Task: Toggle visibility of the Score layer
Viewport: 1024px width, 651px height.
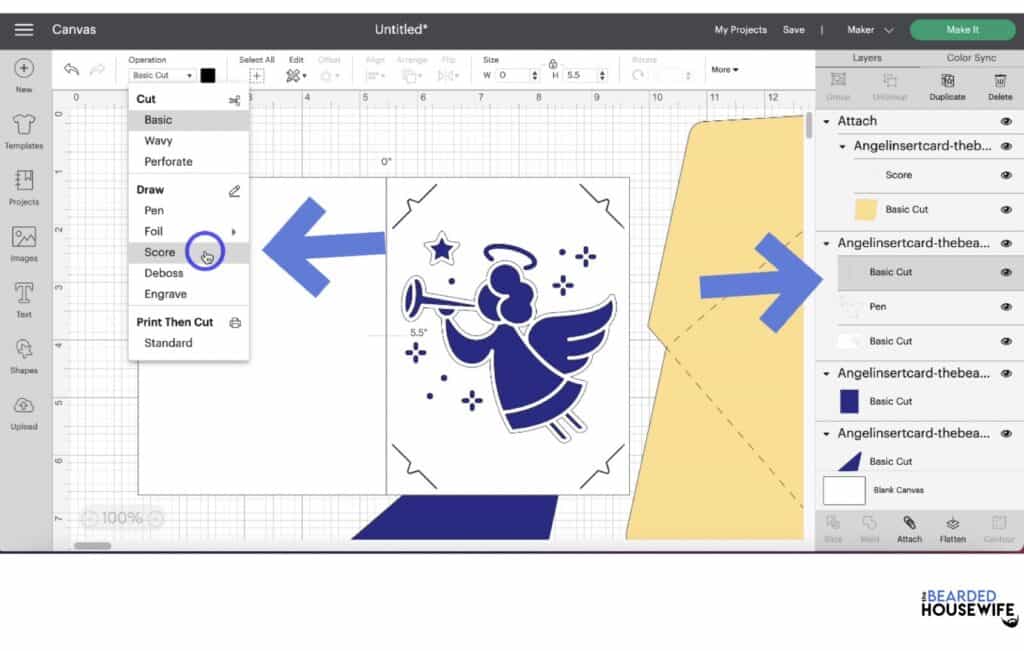Action: click(x=1007, y=175)
